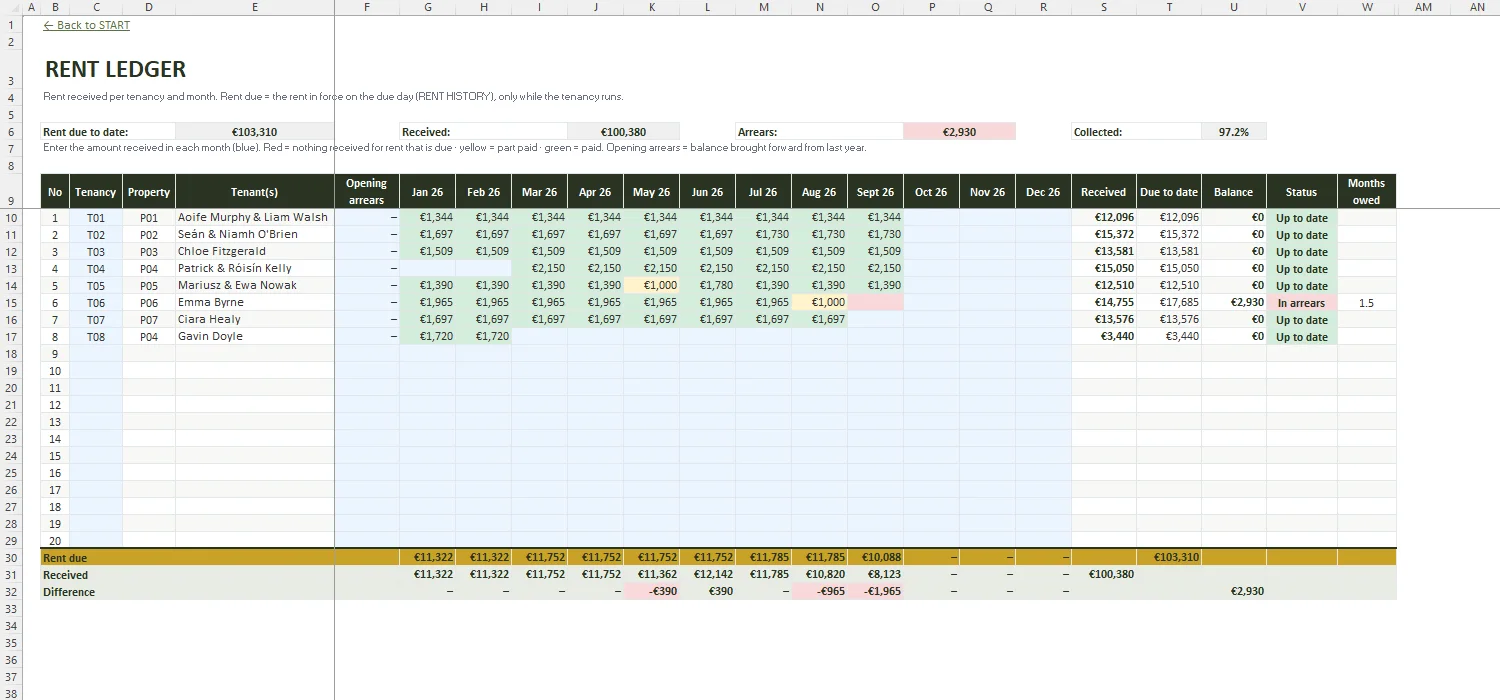The image size is (1500, 700).
Task: Select tenant cell Patrick & Róisín Kelly
Action: (x=255, y=268)
